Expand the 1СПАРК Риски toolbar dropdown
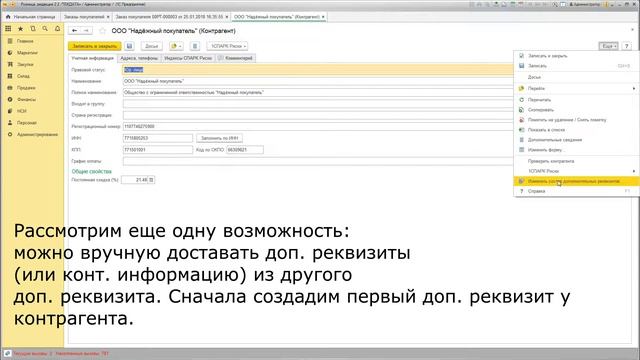The image size is (640, 360). point(228,46)
